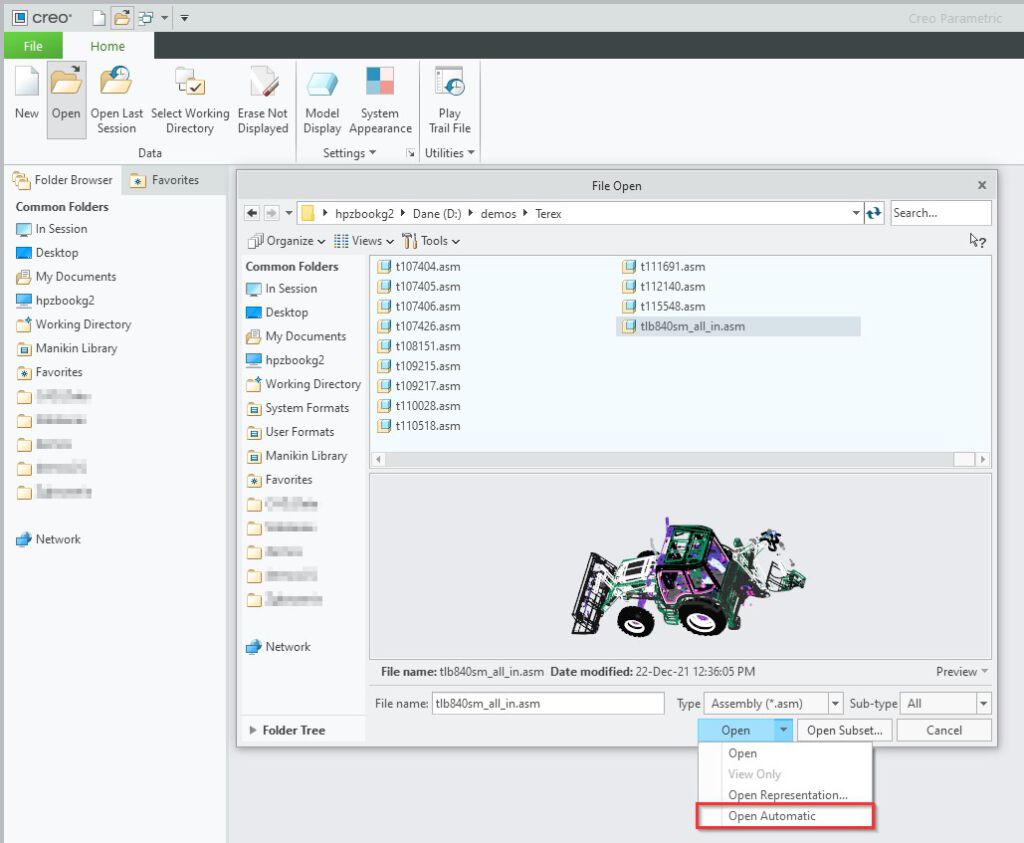Click Play Trail File icon

[x=449, y=82]
